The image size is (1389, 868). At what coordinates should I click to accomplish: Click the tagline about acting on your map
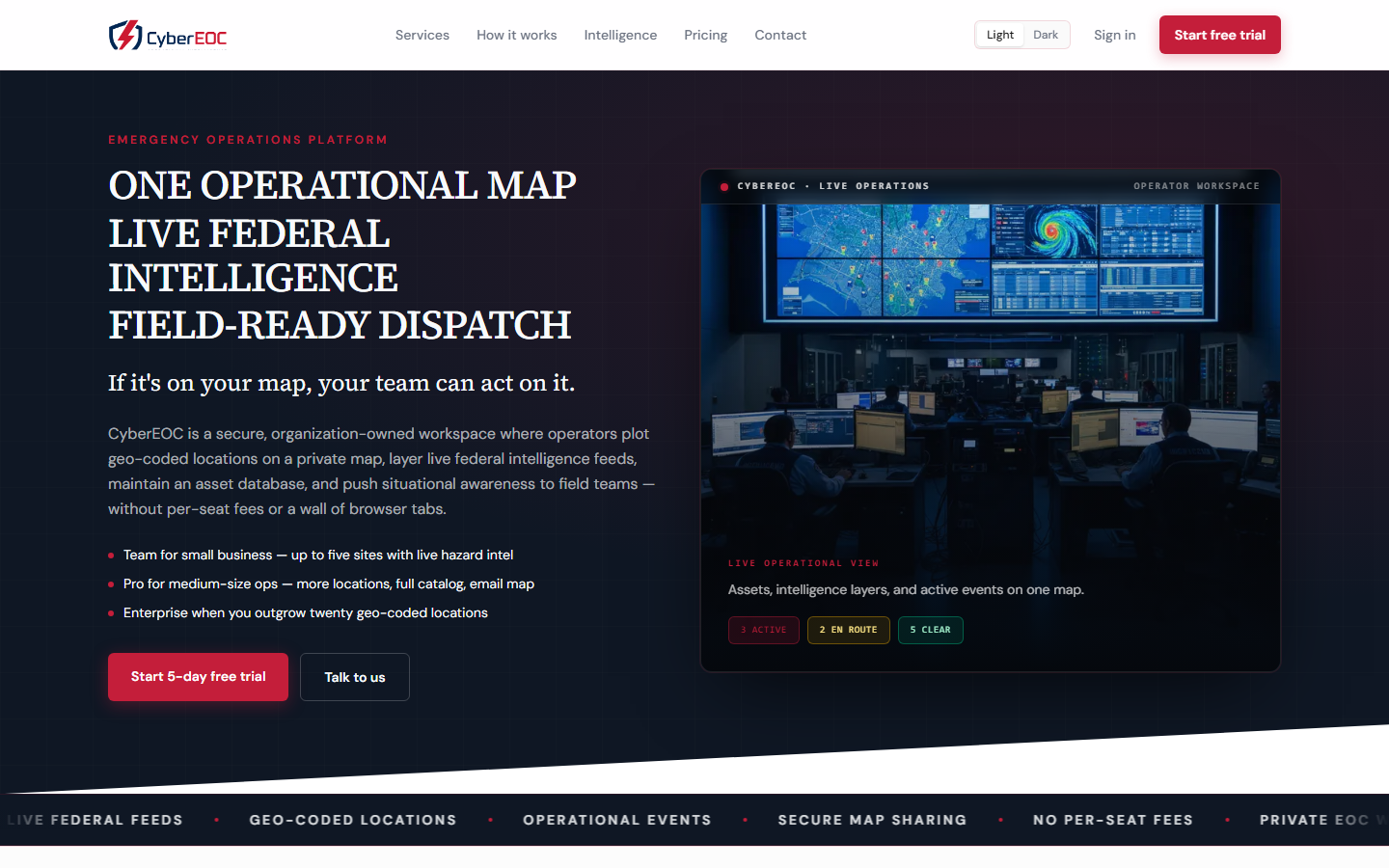coord(341,383)
